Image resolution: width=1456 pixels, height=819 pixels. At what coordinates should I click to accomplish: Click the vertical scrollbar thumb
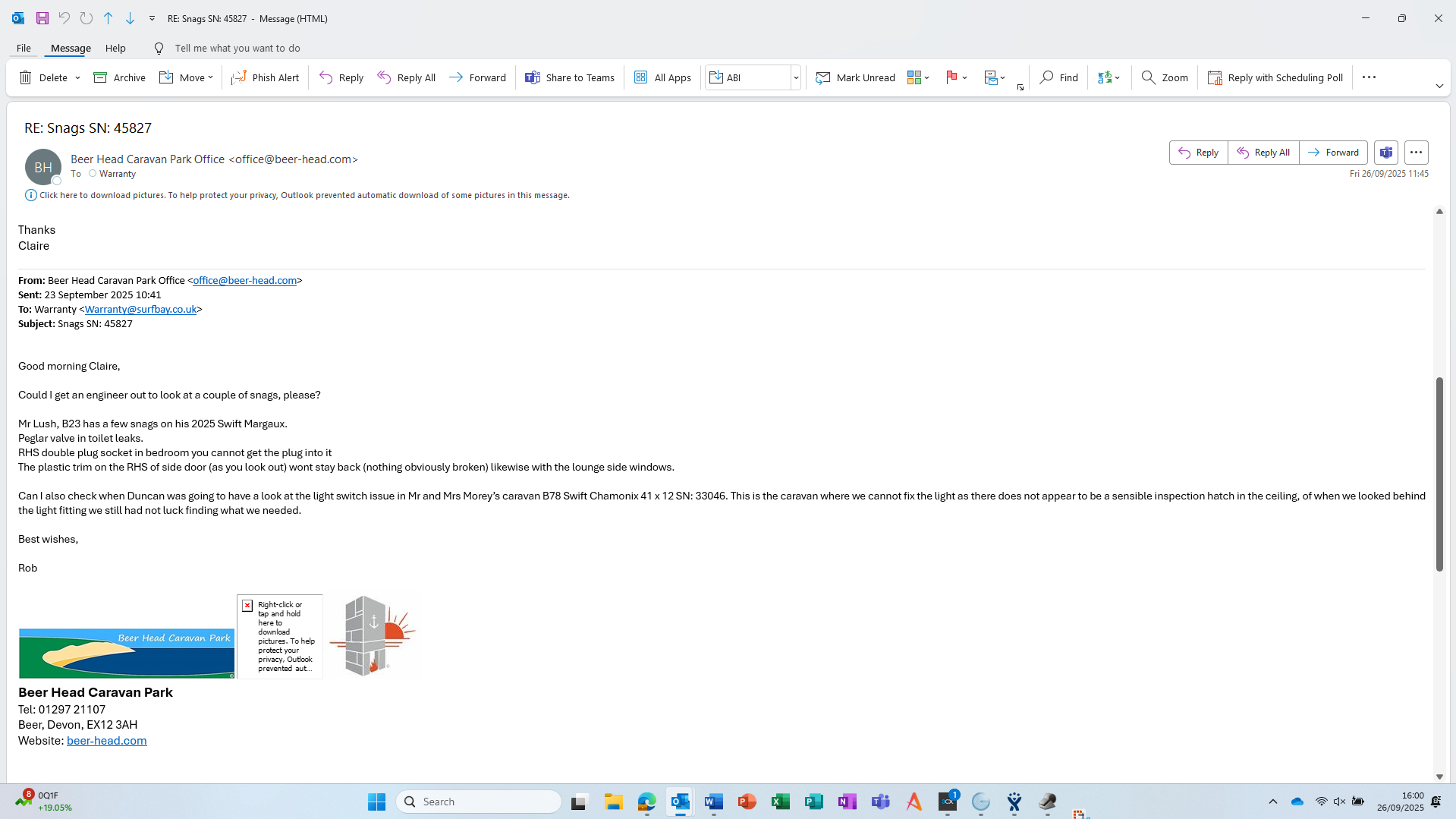[x=1439, y=474]
